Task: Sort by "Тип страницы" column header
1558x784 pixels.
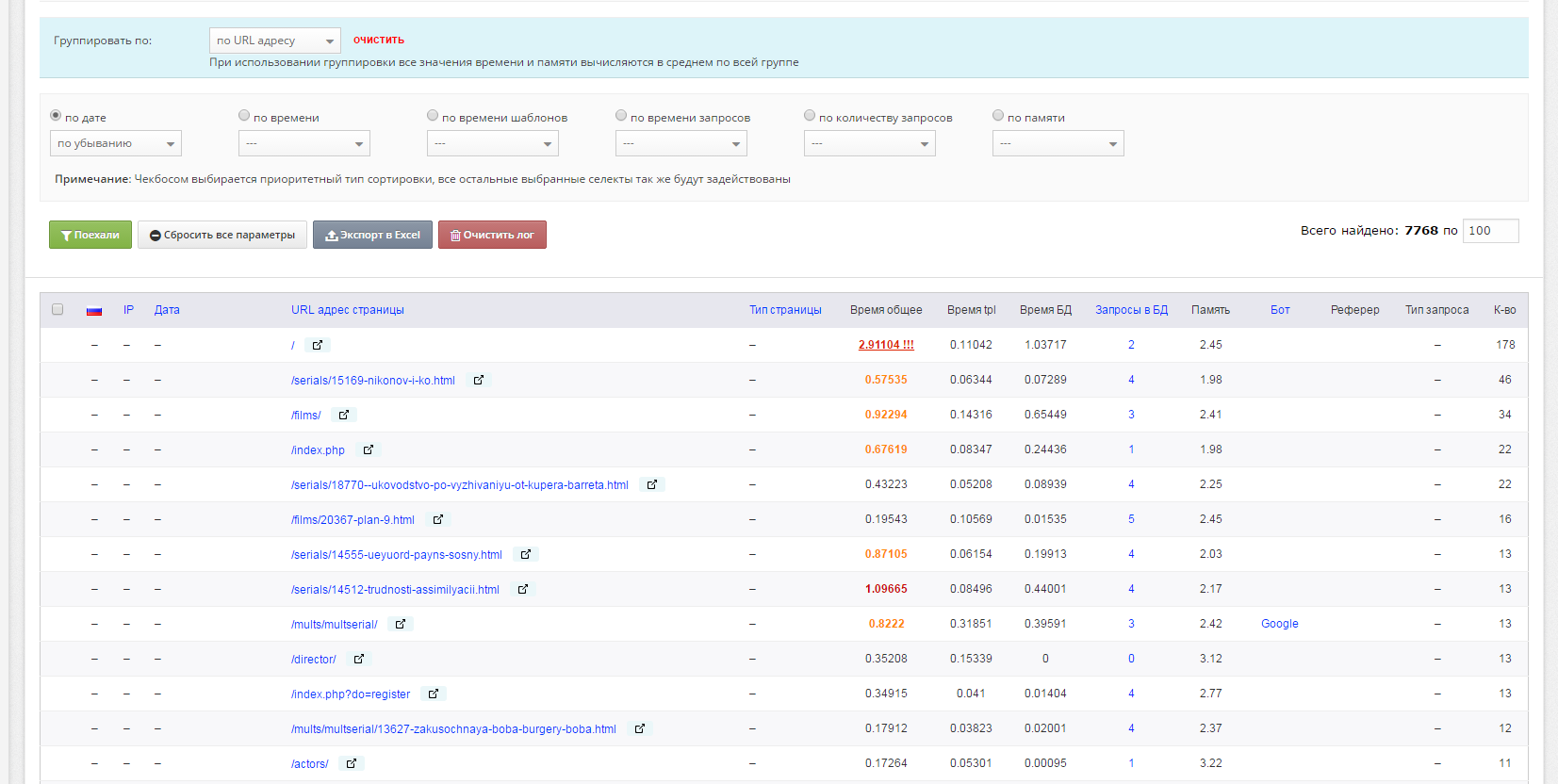Action: pyautogui.click(x=785, y=310)
